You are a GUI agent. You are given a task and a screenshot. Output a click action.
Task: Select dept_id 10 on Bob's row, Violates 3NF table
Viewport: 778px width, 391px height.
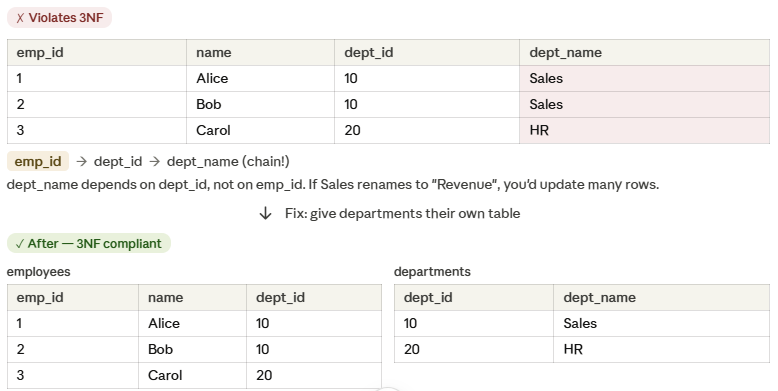[427, 105]
